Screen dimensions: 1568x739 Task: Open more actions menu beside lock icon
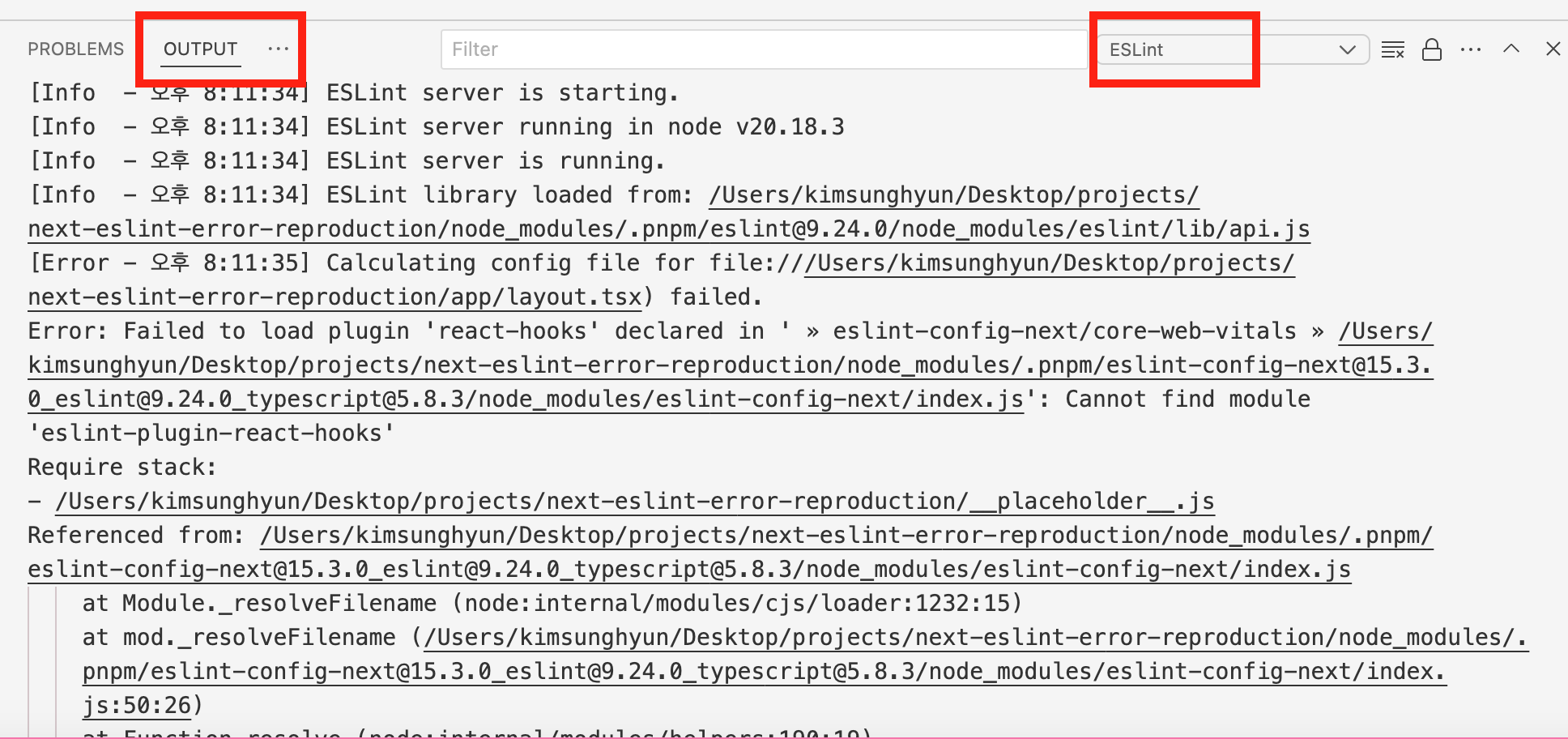point(1471,49)
